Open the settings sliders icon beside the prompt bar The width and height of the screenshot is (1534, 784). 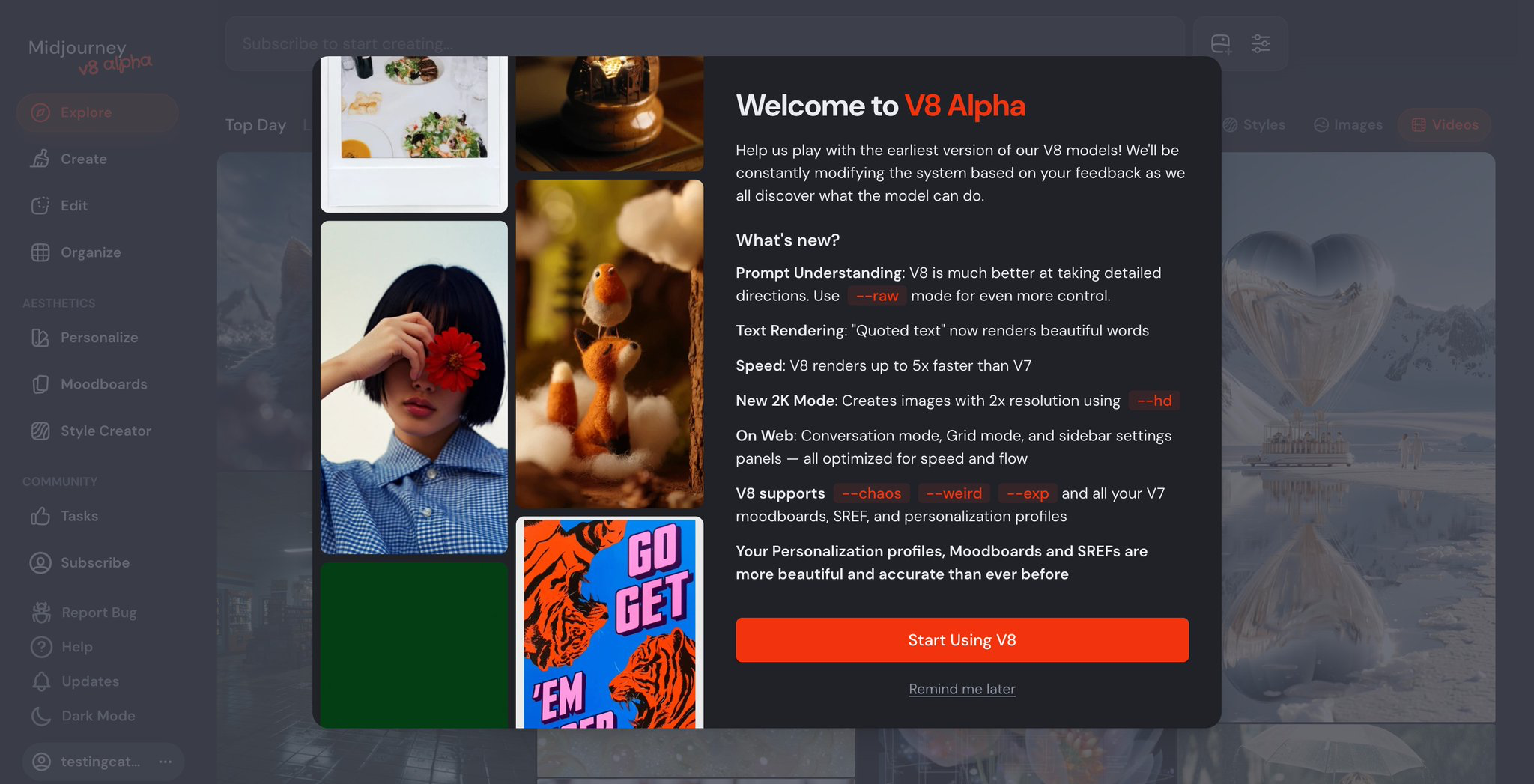tap(1261, 43)
